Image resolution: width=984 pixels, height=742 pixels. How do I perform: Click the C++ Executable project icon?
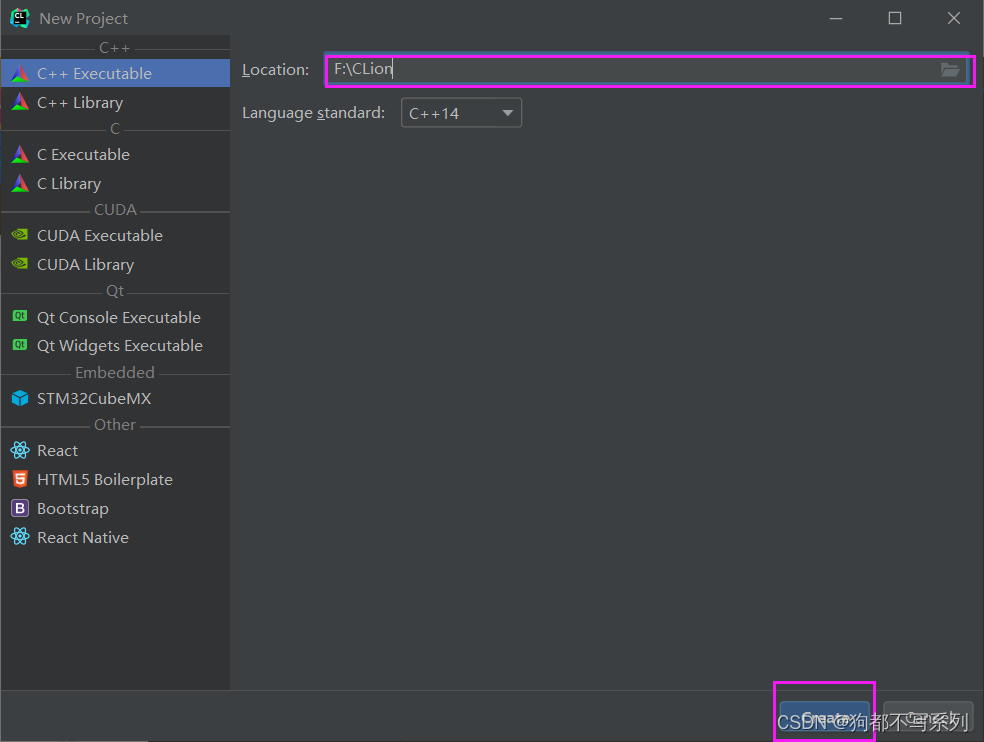point(20,73)
